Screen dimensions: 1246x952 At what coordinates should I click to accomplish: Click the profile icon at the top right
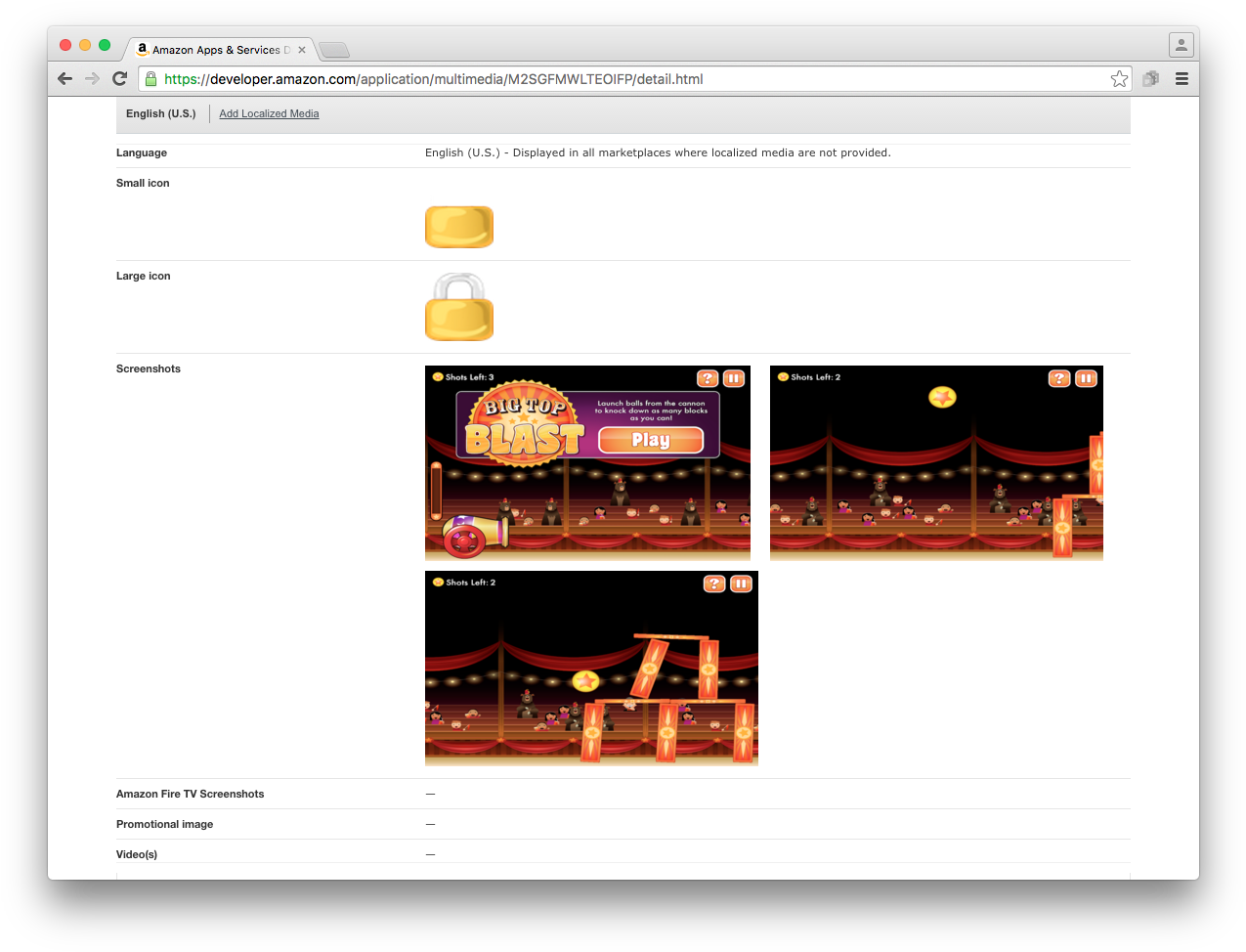pyautogui.click(x=1181, y=44)
